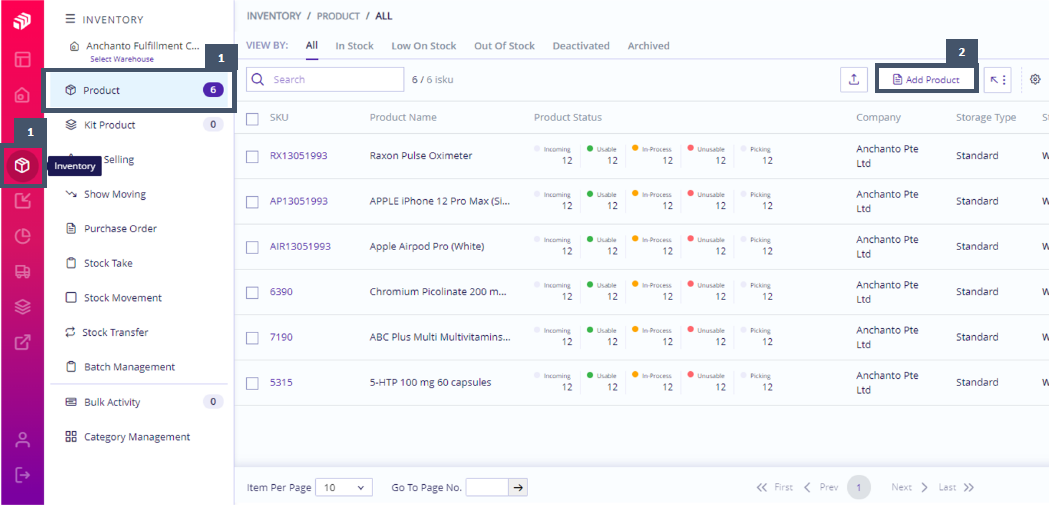Screen dimensions: 1052x507
Task: Open the user profile icon in sidebar
Action: tap(22, 440)
